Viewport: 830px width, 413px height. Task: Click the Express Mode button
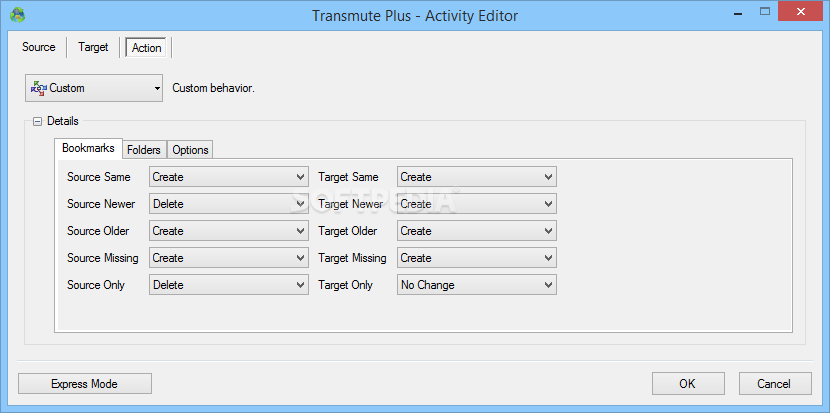tap(85, 384)
